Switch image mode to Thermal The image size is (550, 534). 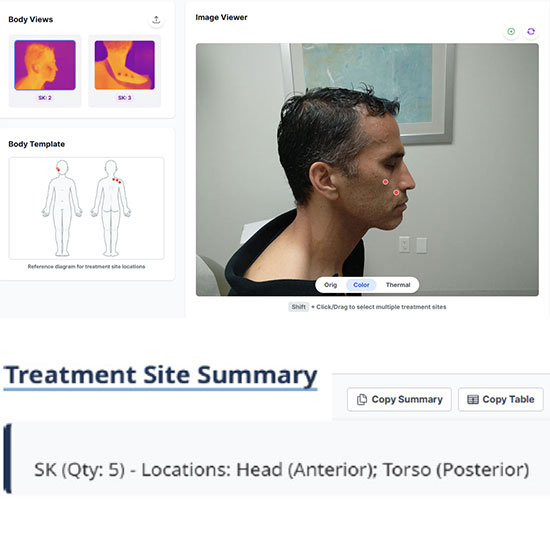[398, 285]
